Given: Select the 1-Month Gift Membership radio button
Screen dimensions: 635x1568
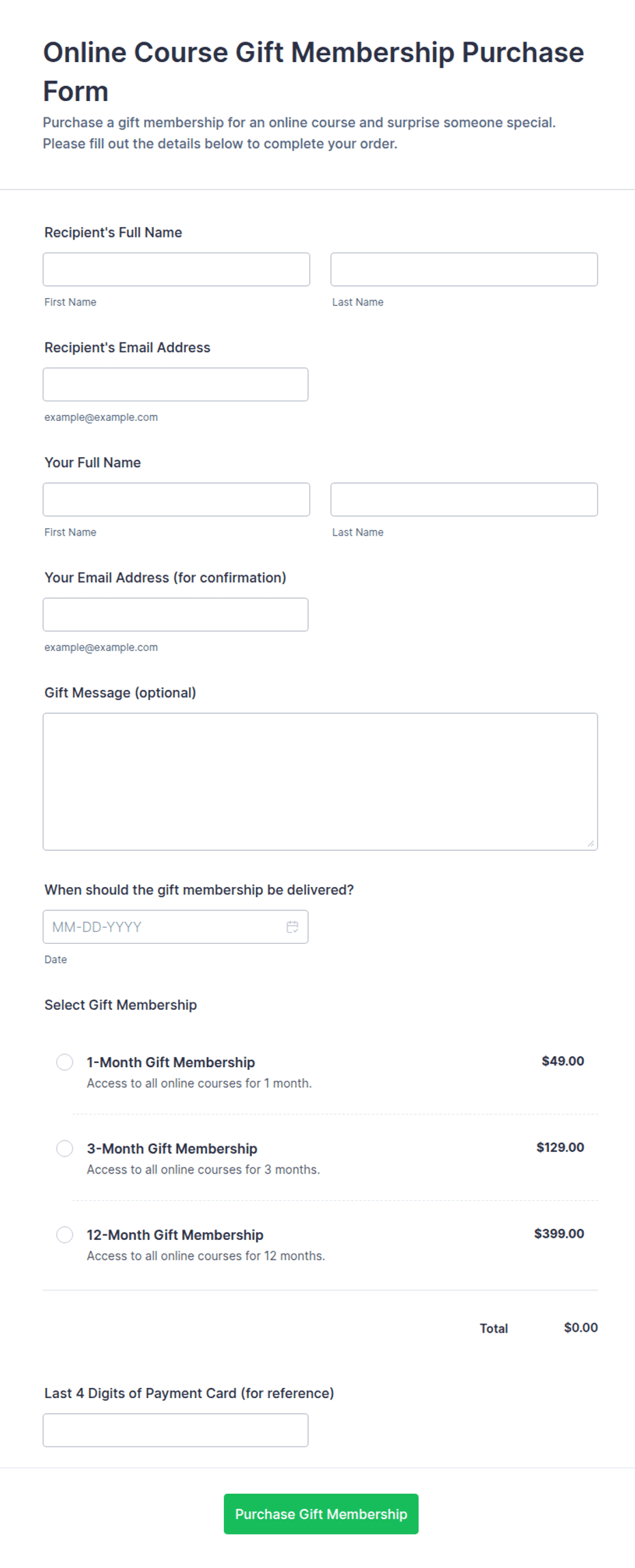Looking at the screenshot, I should (x=65, y=1062).
